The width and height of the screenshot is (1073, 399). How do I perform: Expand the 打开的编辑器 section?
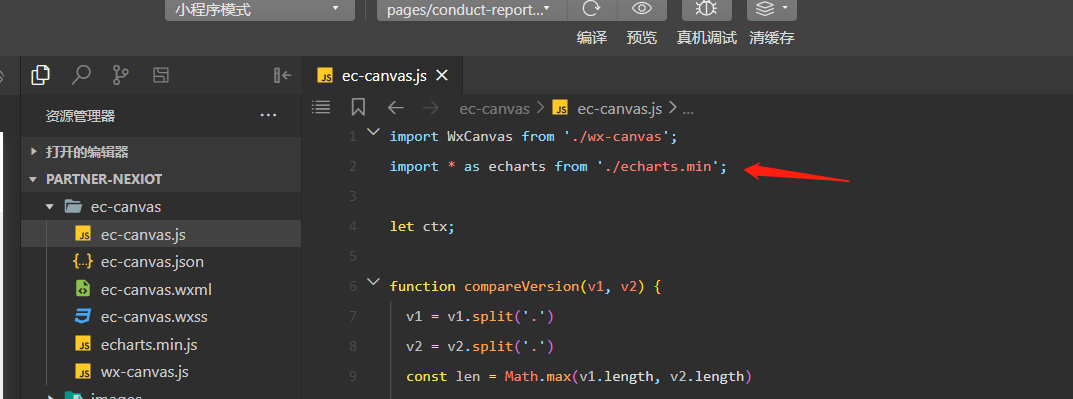pyautogui.click(x=33, y=152)
